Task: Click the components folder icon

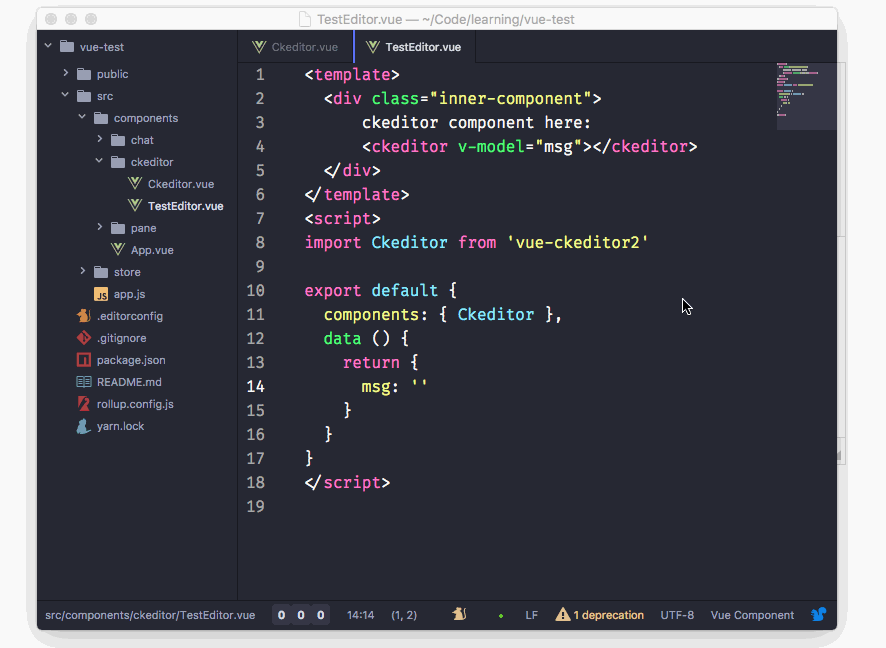Action: 101,118
